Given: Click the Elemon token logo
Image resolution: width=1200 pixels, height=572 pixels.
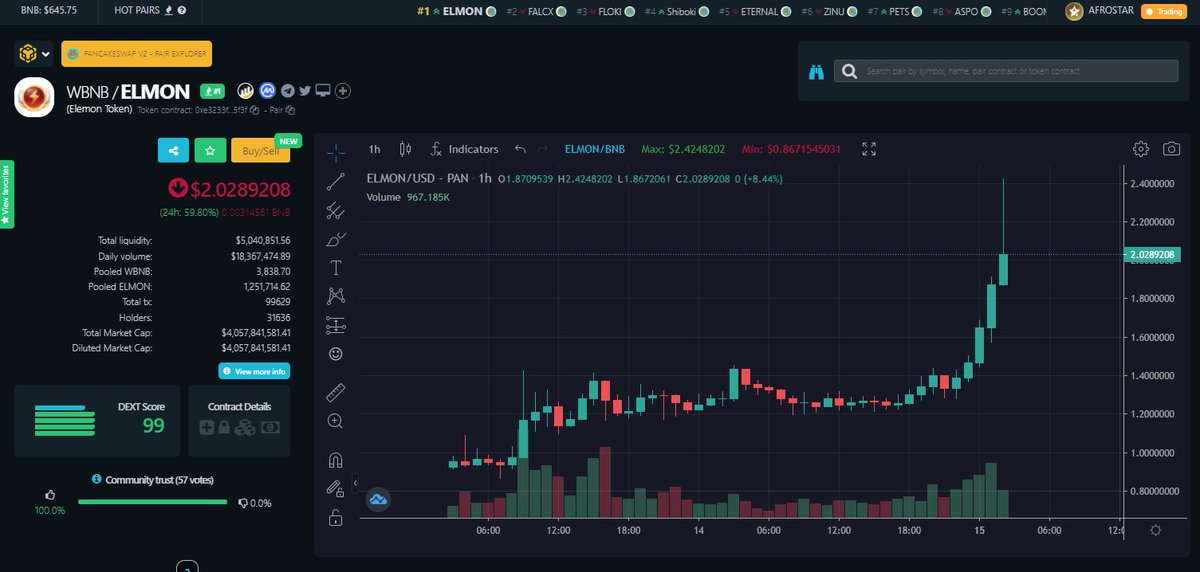Looking at the screenshot, I should [x=34, y=97].
